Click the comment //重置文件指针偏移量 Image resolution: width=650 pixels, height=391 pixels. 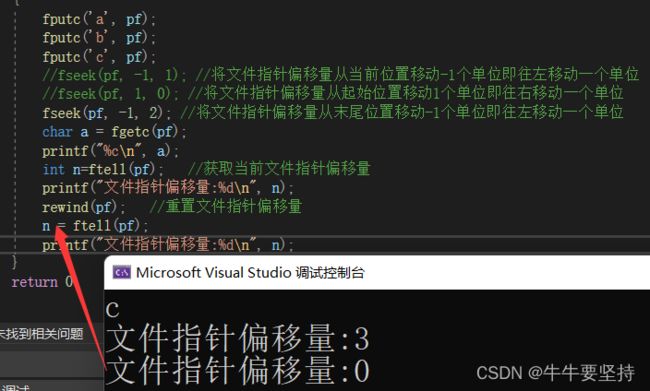[225, 206]
